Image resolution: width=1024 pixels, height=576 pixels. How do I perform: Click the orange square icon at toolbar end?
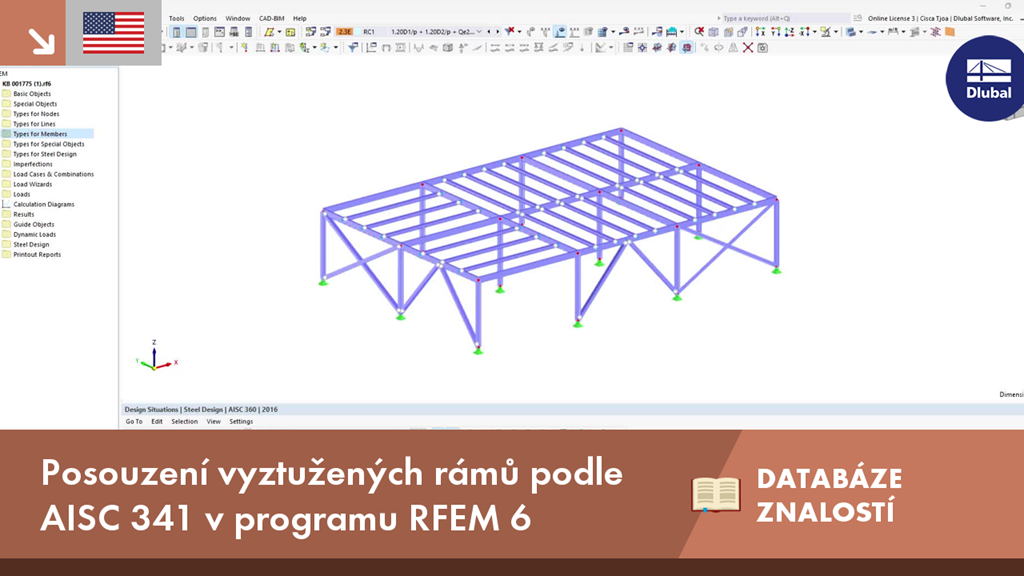coord(950,31)
